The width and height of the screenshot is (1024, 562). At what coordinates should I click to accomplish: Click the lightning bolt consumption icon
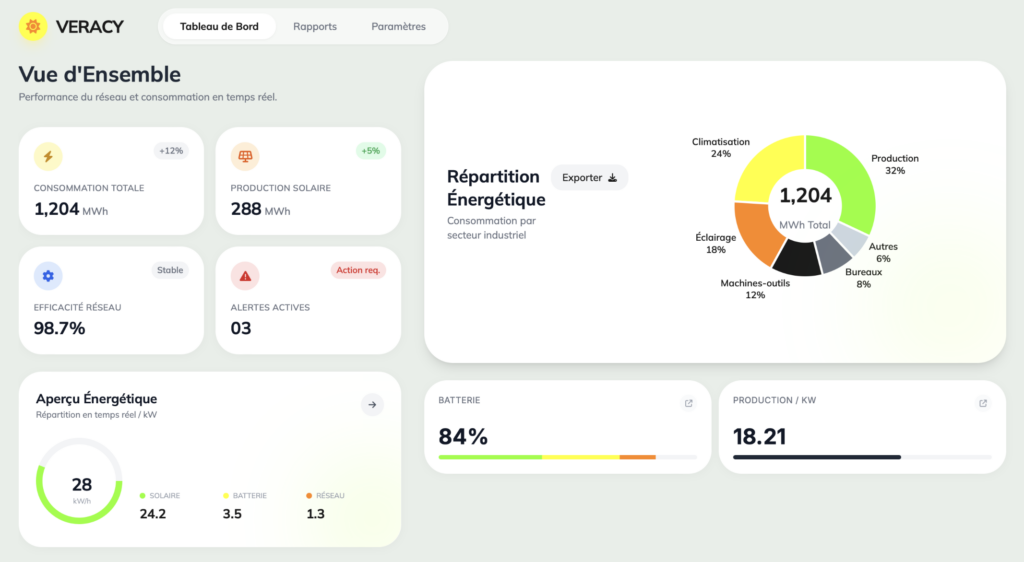pyautogui.click(x=48, y=156)
